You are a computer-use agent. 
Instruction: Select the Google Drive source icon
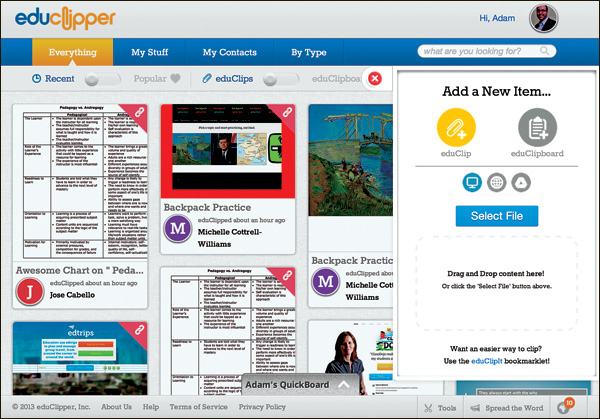click(x=521, y=183)
